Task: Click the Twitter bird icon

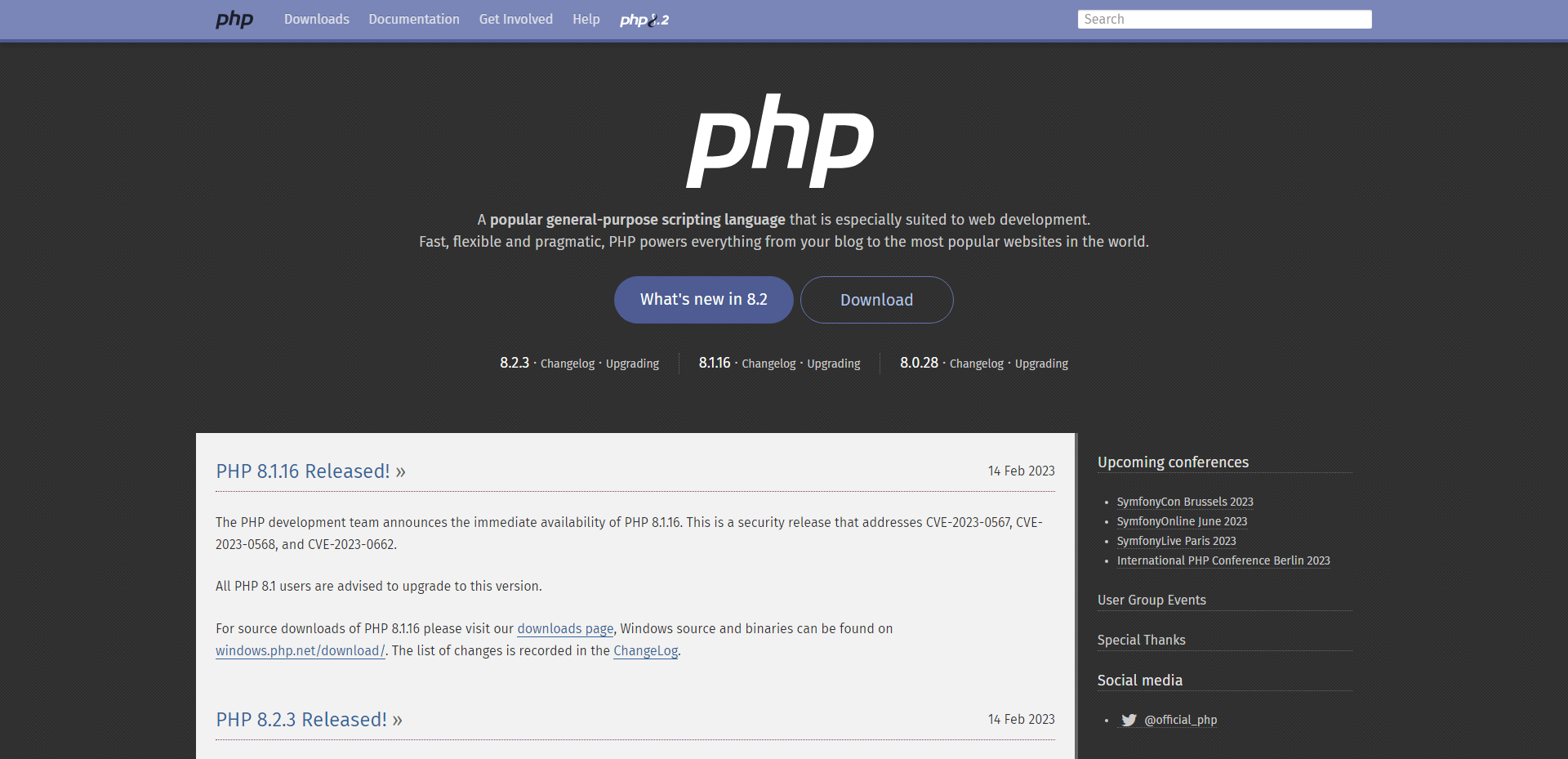Action: 1129,720
